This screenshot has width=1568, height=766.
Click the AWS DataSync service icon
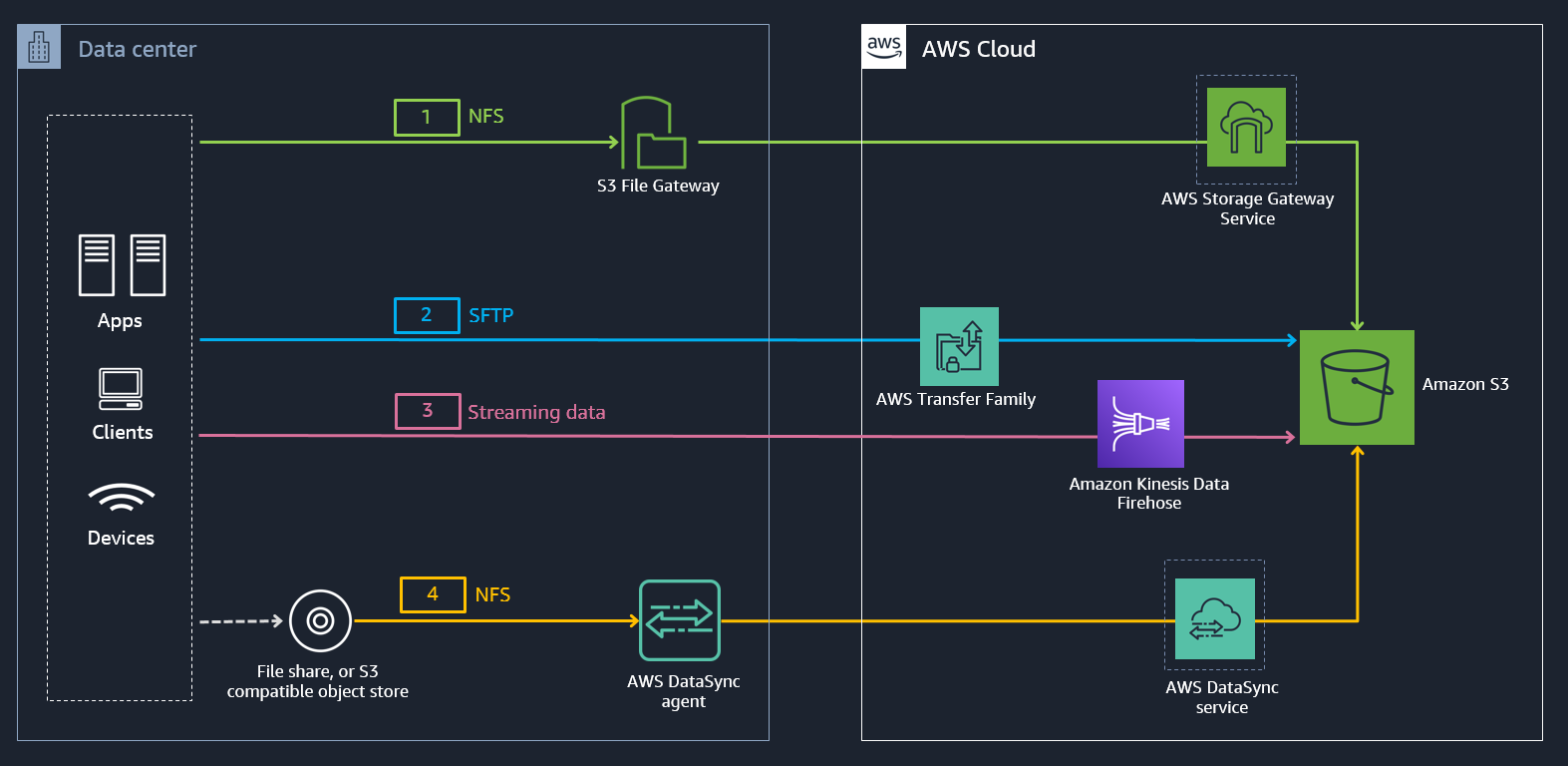(x=1215, y=618)
